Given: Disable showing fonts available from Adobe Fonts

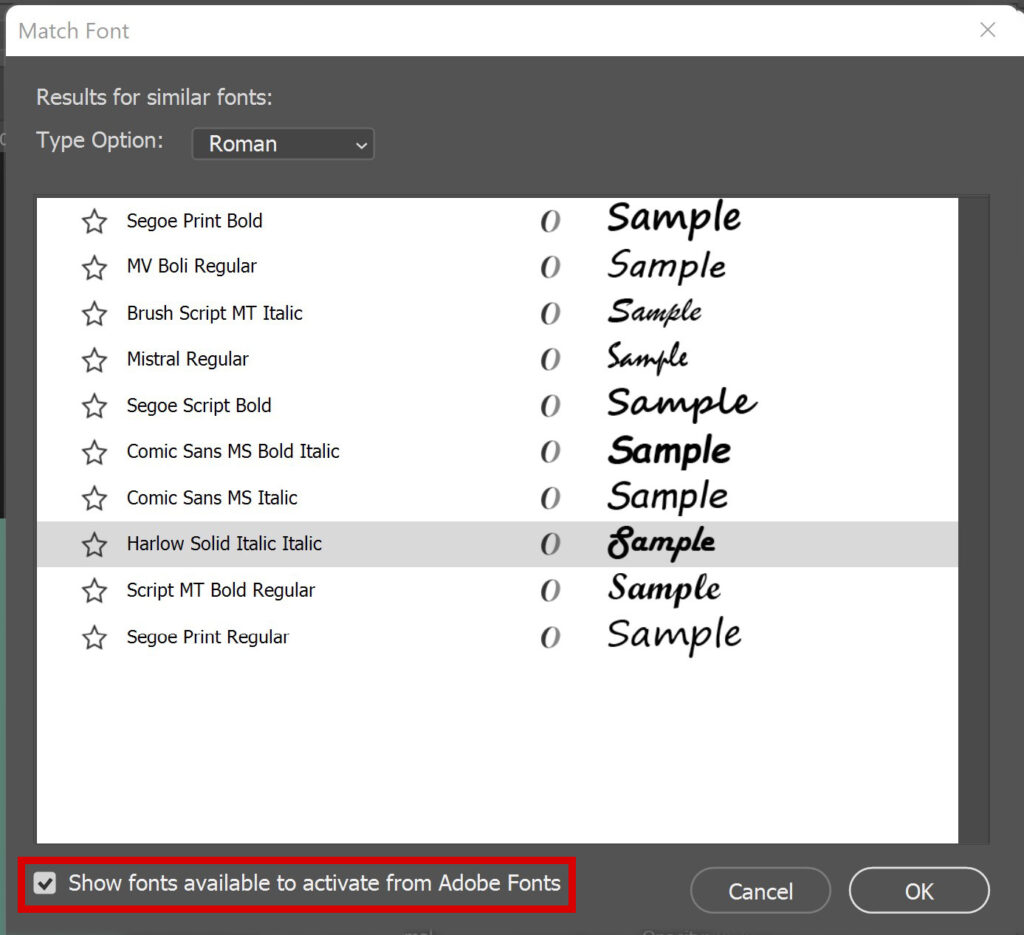Looking at the screenshot, I should point(44,883).
